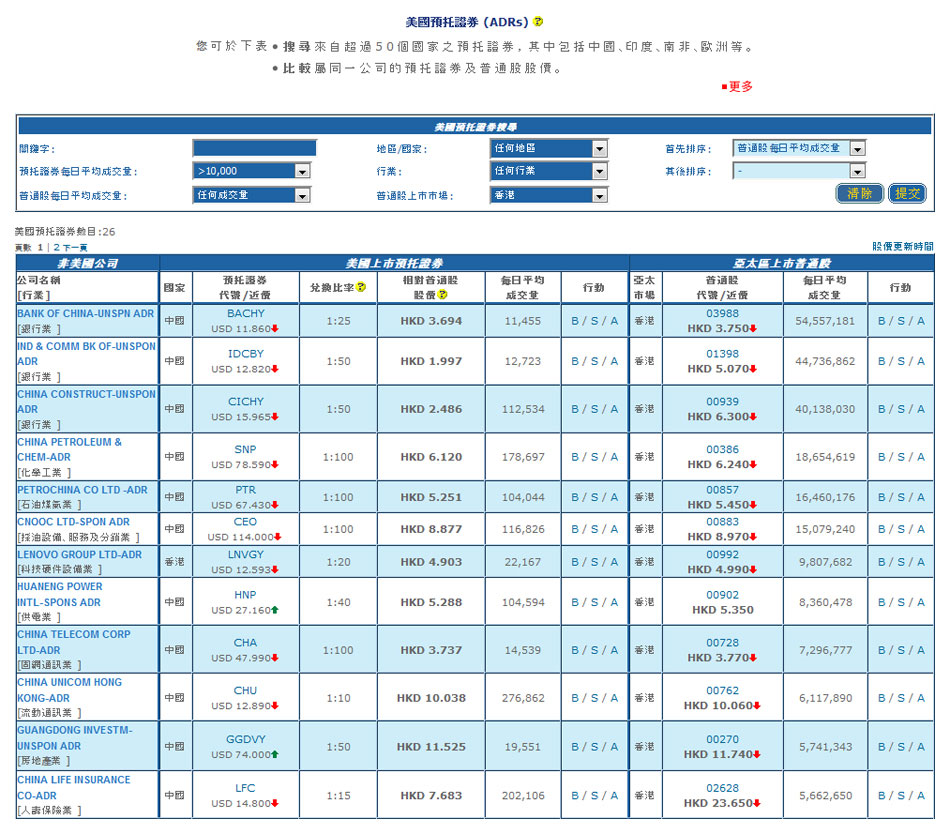This screenshot has height=825, width=950.
Task: Click the CHA ADR ticker link
Action: tap(245, 643)
